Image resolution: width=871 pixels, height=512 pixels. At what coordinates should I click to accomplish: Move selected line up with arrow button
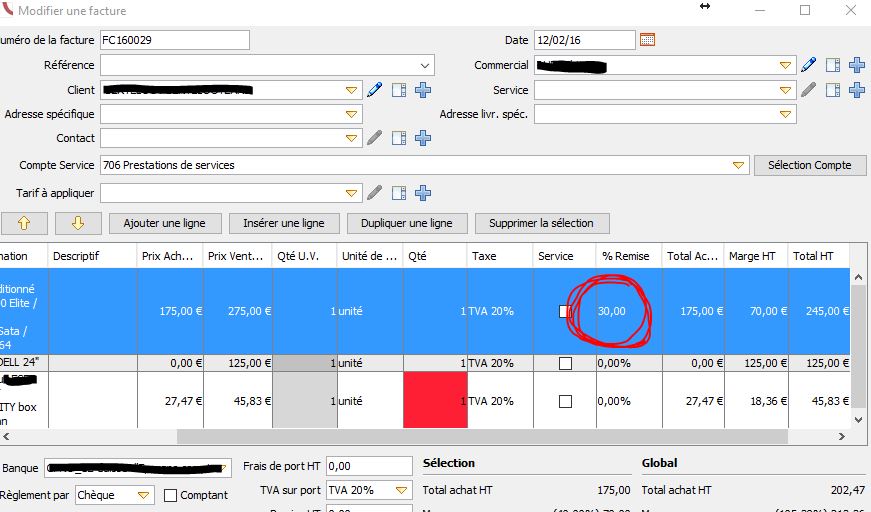[24, 223]
